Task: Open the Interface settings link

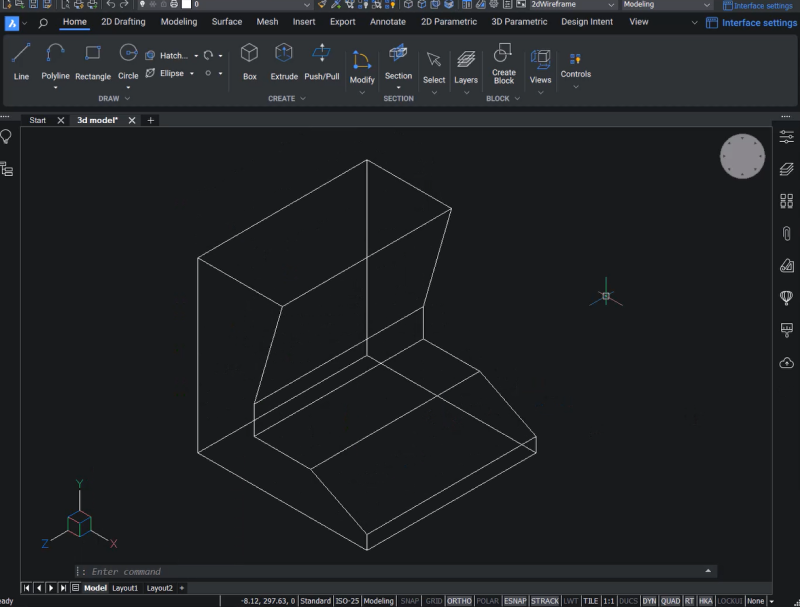Action: 751,22
